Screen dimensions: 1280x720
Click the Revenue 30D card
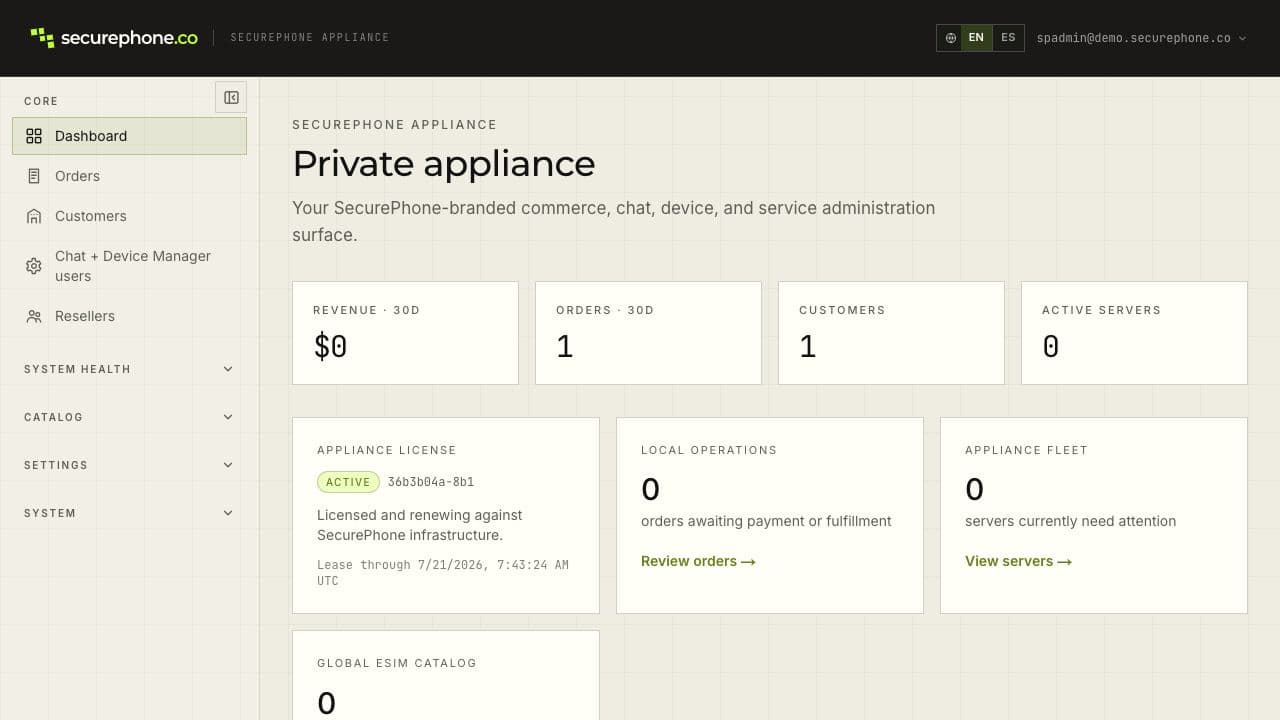coord(405,333)
